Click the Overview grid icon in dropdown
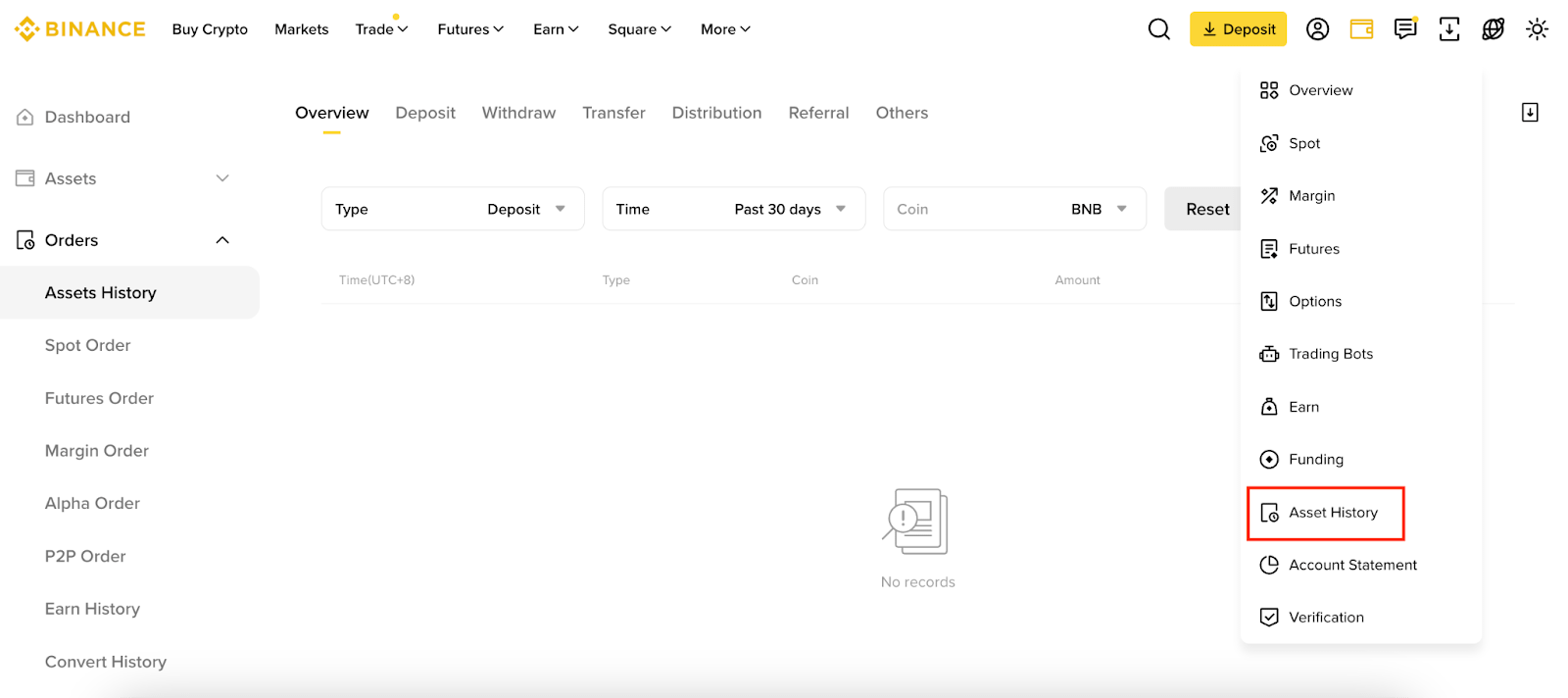The height and width of the screenshot is (698, 1568). point(1269,90)
